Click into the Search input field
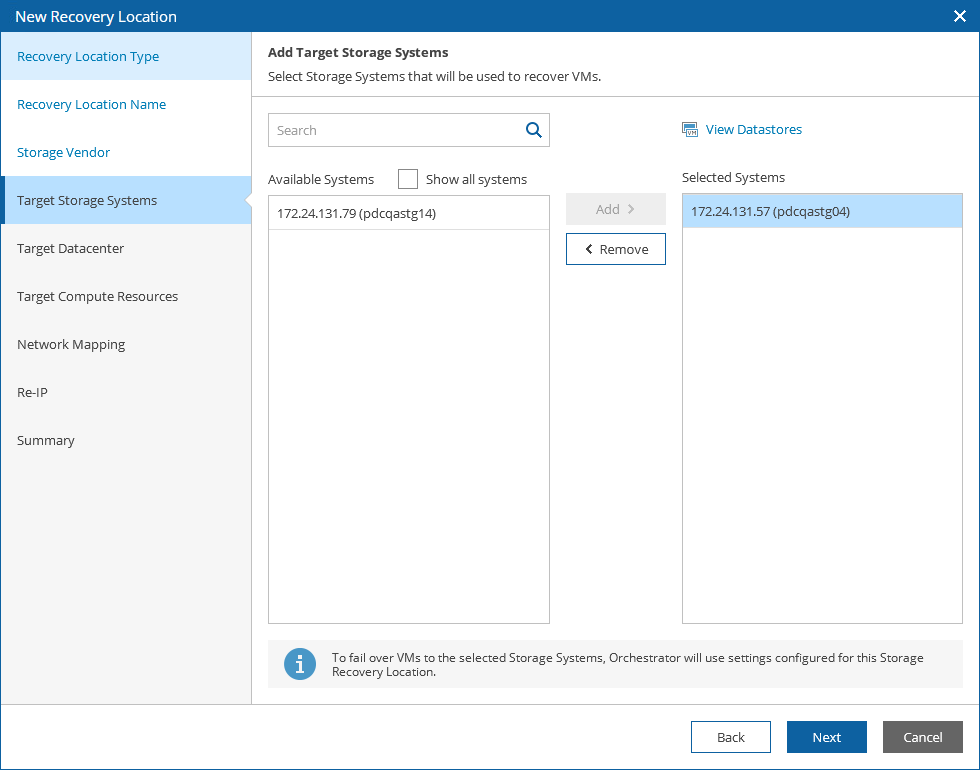The width and height of the screenshot is (980, 770). (x=396, y=130)
